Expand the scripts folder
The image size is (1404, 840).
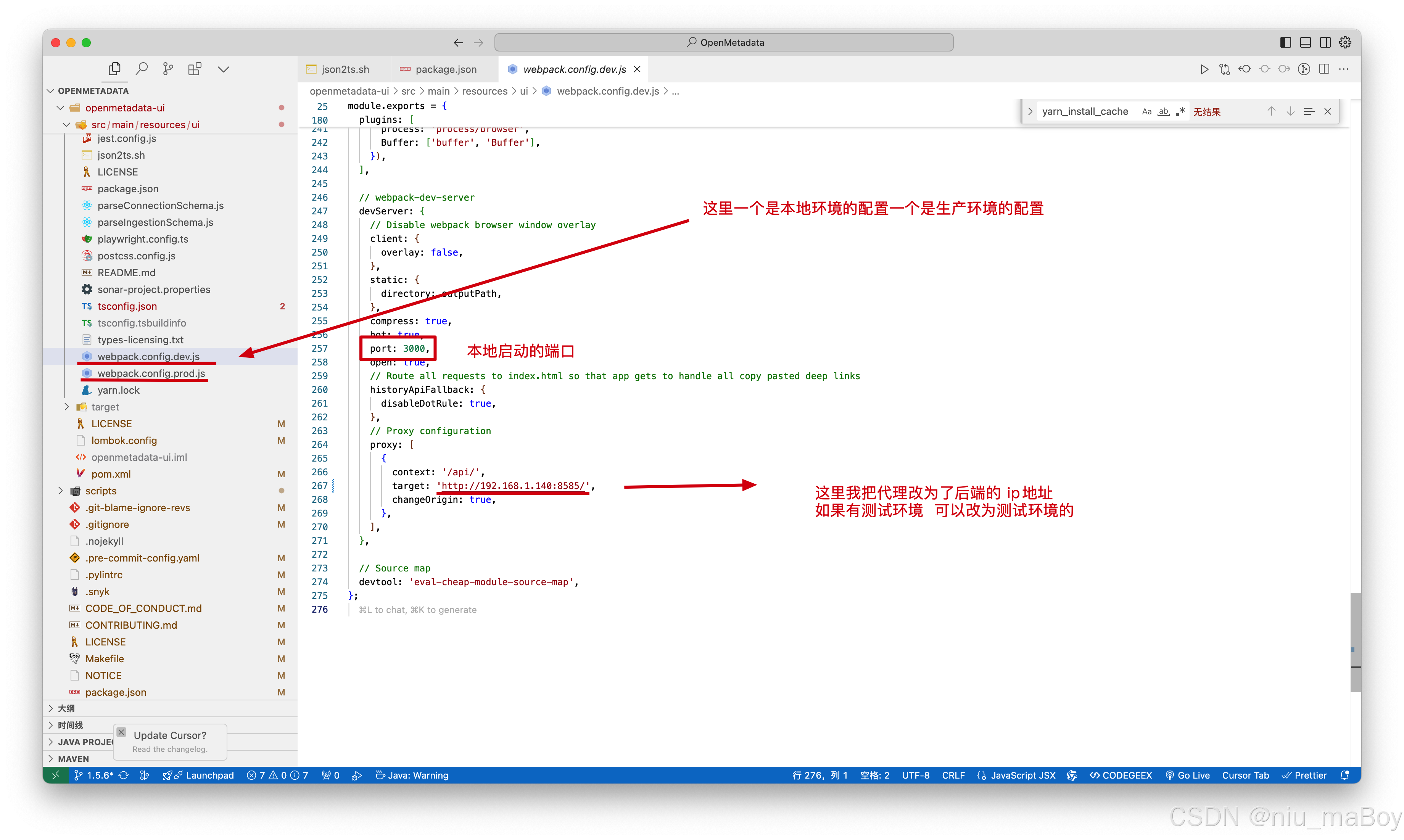[x=101, y=491]
